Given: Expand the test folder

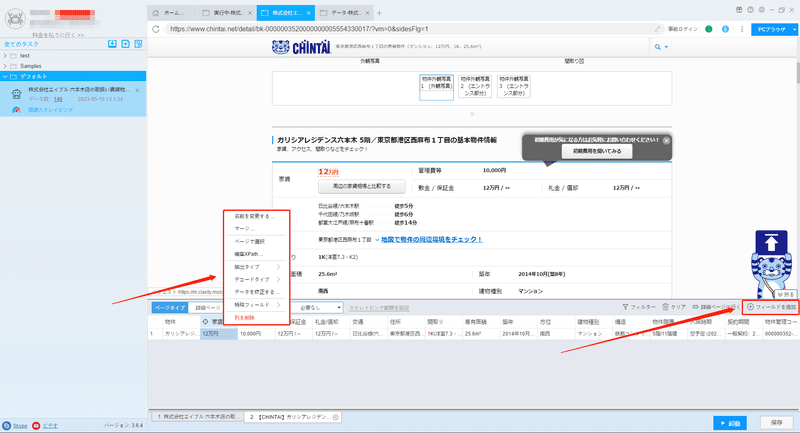Looking at the screenshot, I should (5, 56).
